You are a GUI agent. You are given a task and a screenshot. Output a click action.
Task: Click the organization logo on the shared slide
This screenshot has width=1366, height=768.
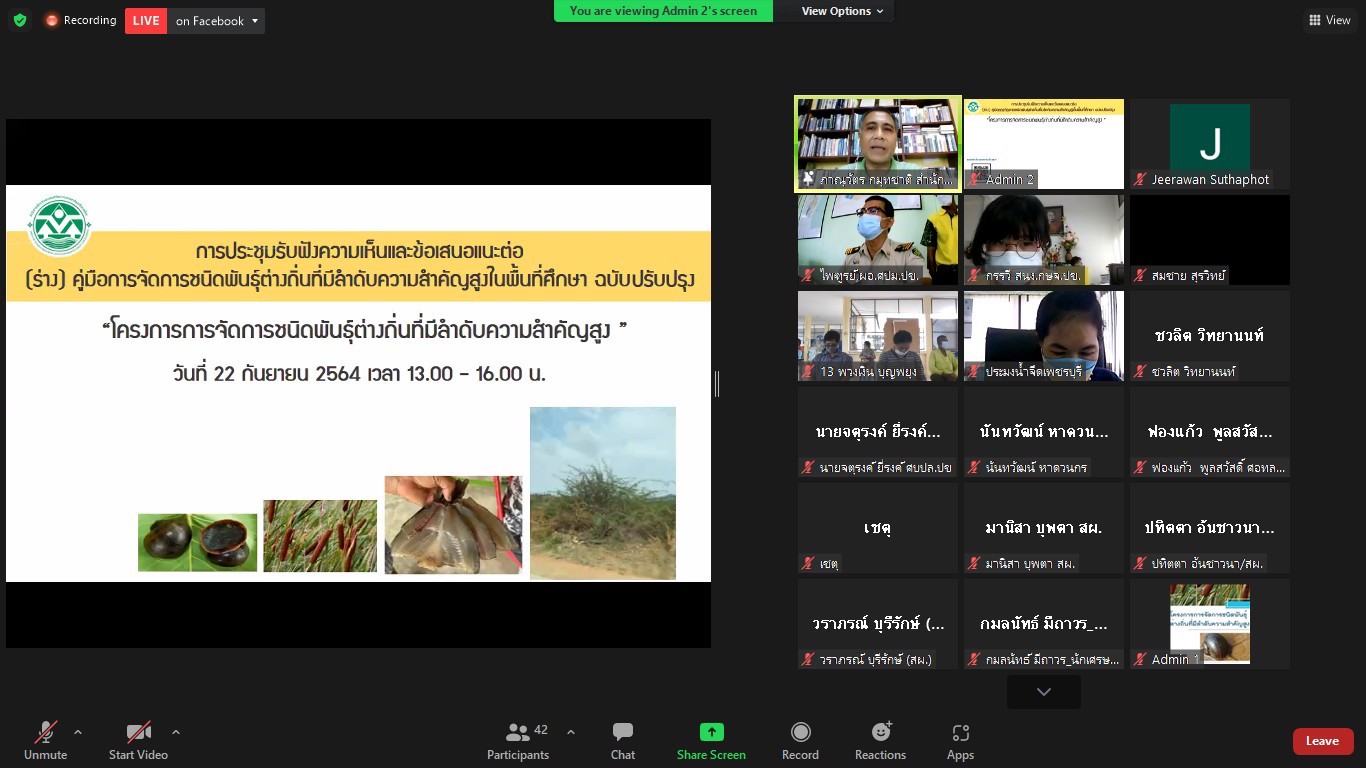59,226
